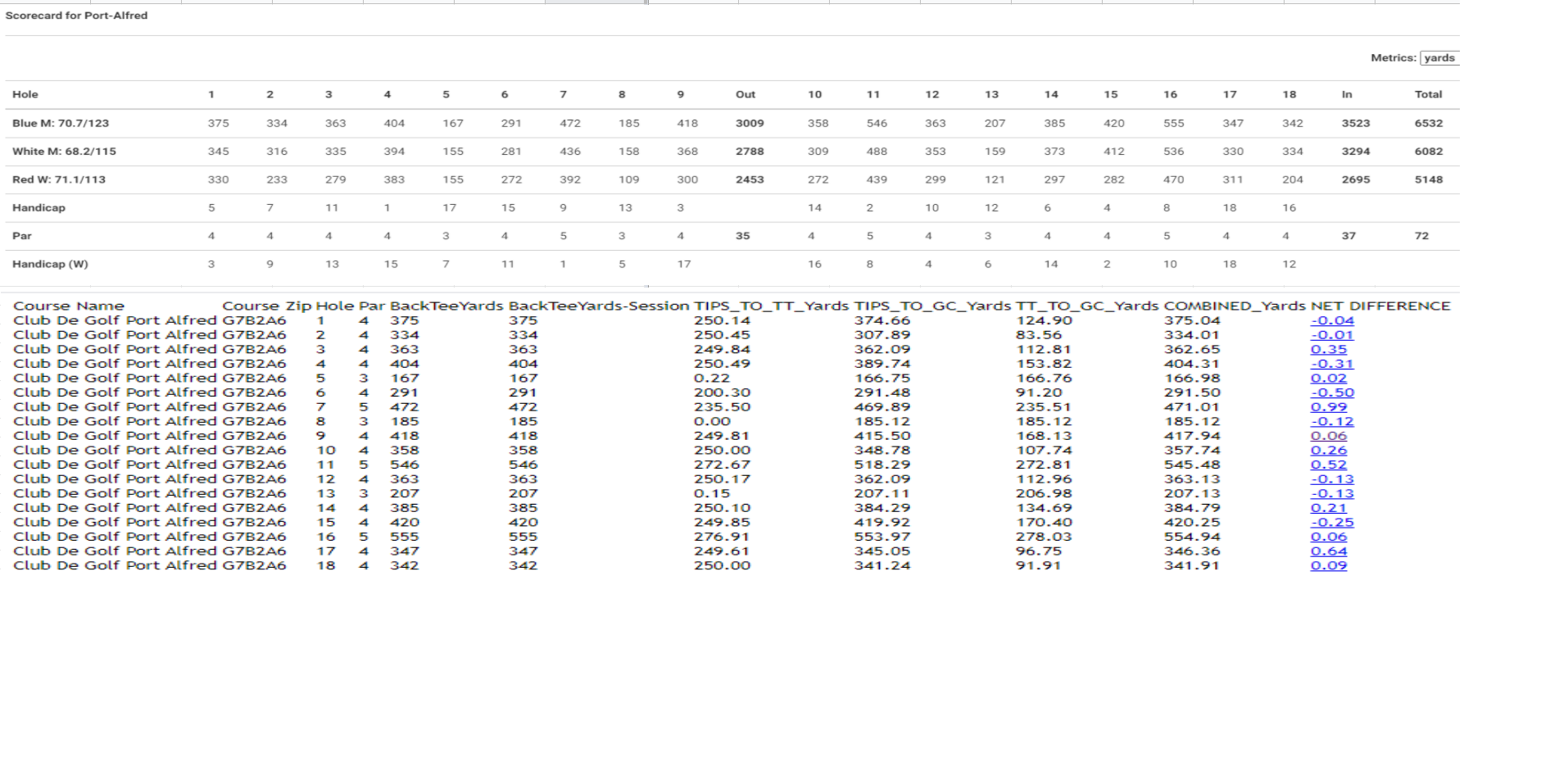The height and width of the screenshot is (766, 1568).
Task: Select Blue total yardage 6532
Action: (1429, 123)
